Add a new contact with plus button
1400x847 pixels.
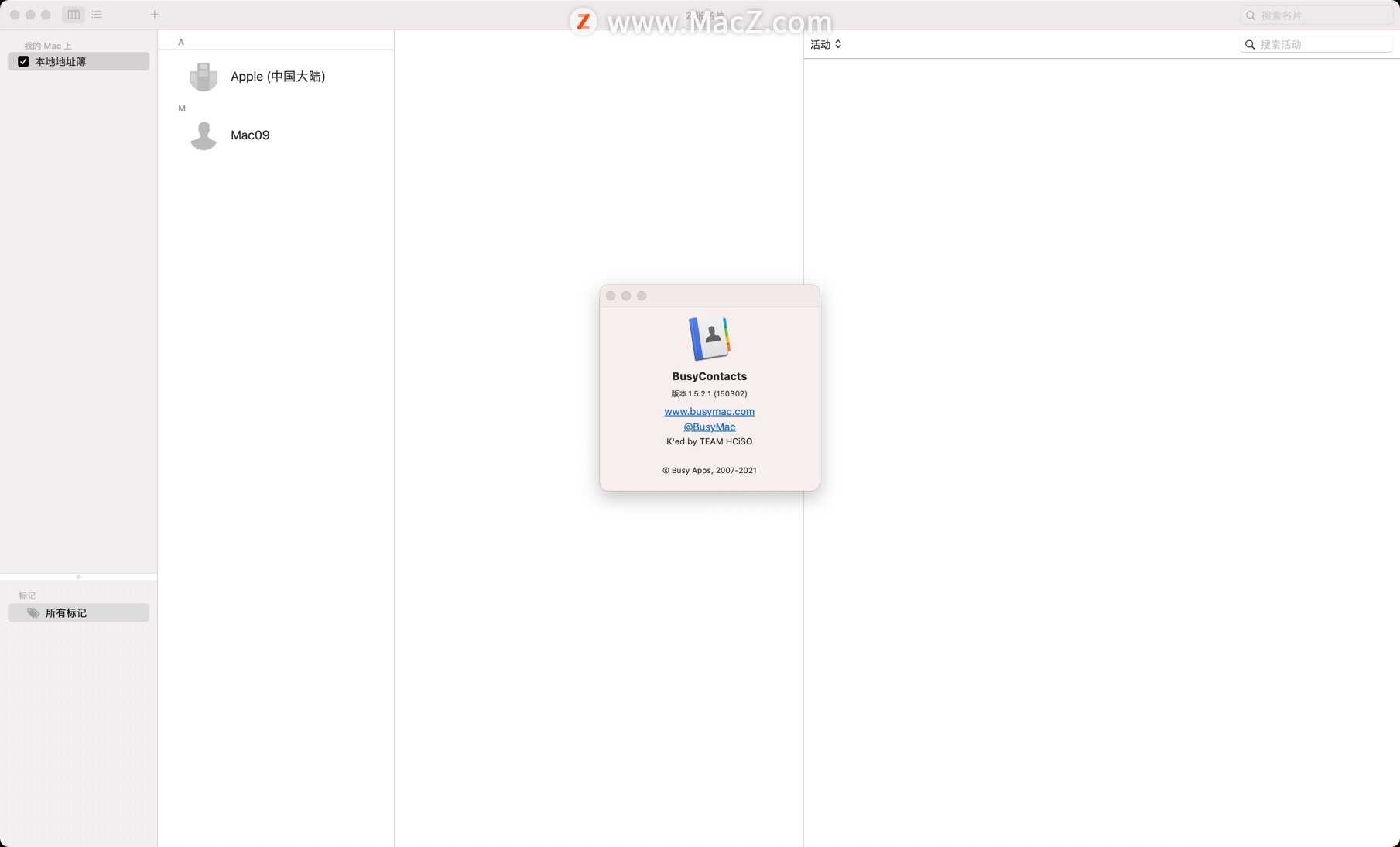(x=155, y=15)
